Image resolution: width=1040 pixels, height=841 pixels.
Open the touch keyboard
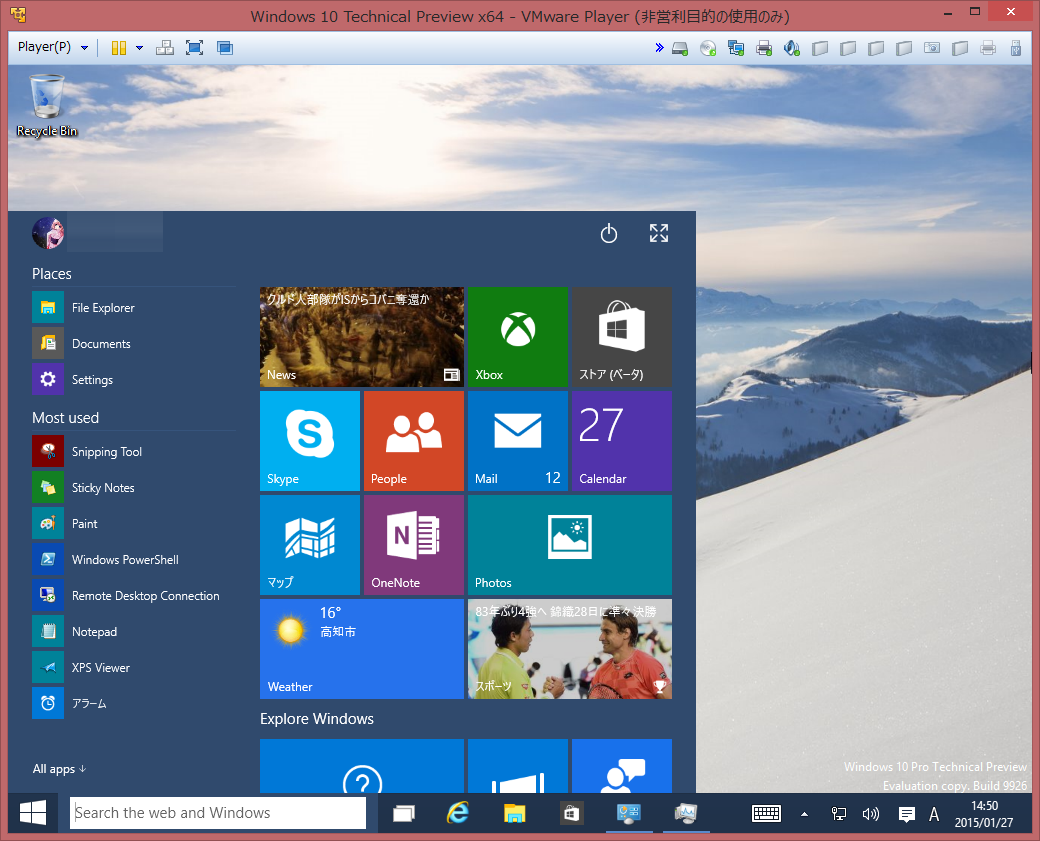point(766,814)
